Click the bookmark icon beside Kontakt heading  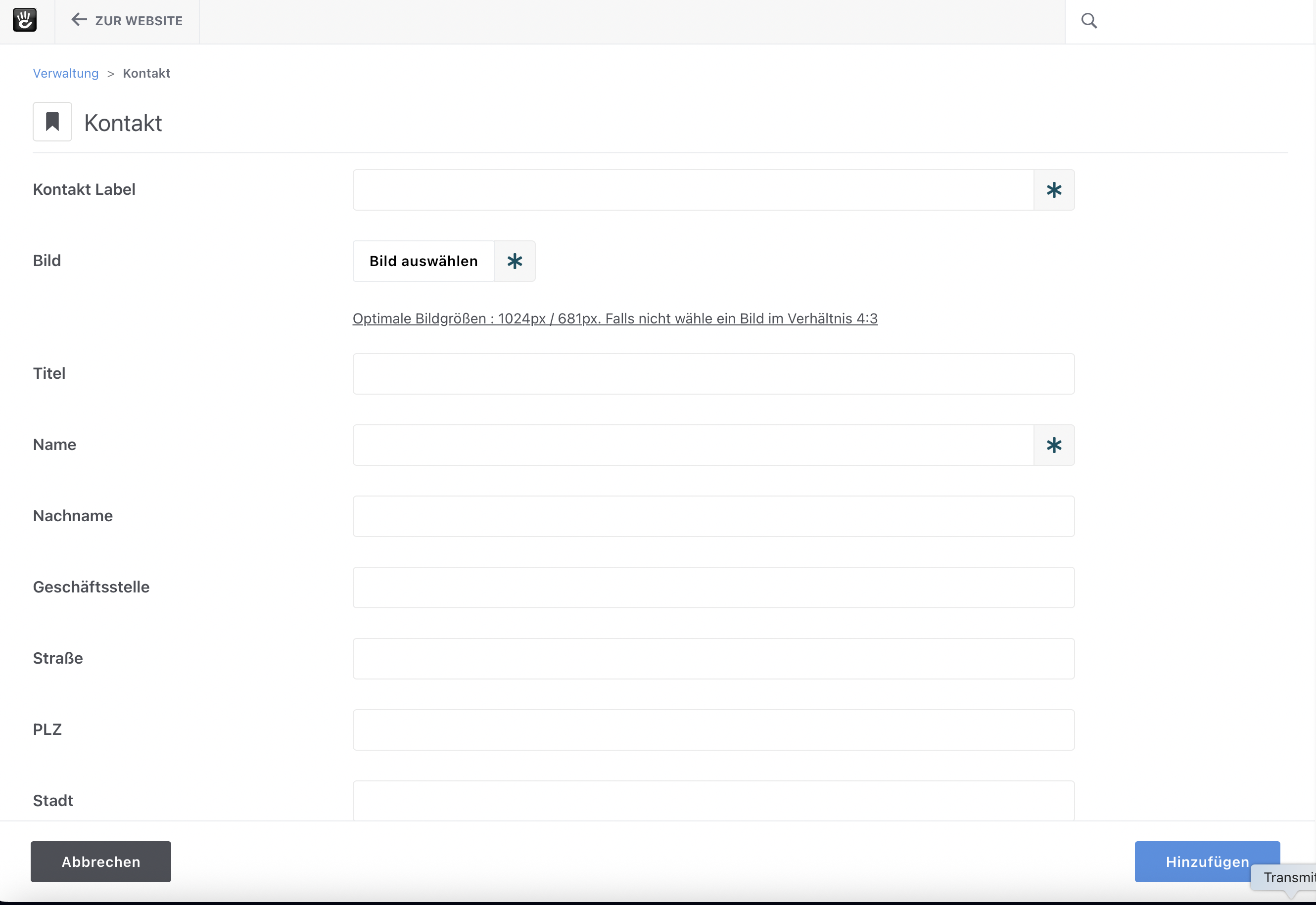click(52, 121)
